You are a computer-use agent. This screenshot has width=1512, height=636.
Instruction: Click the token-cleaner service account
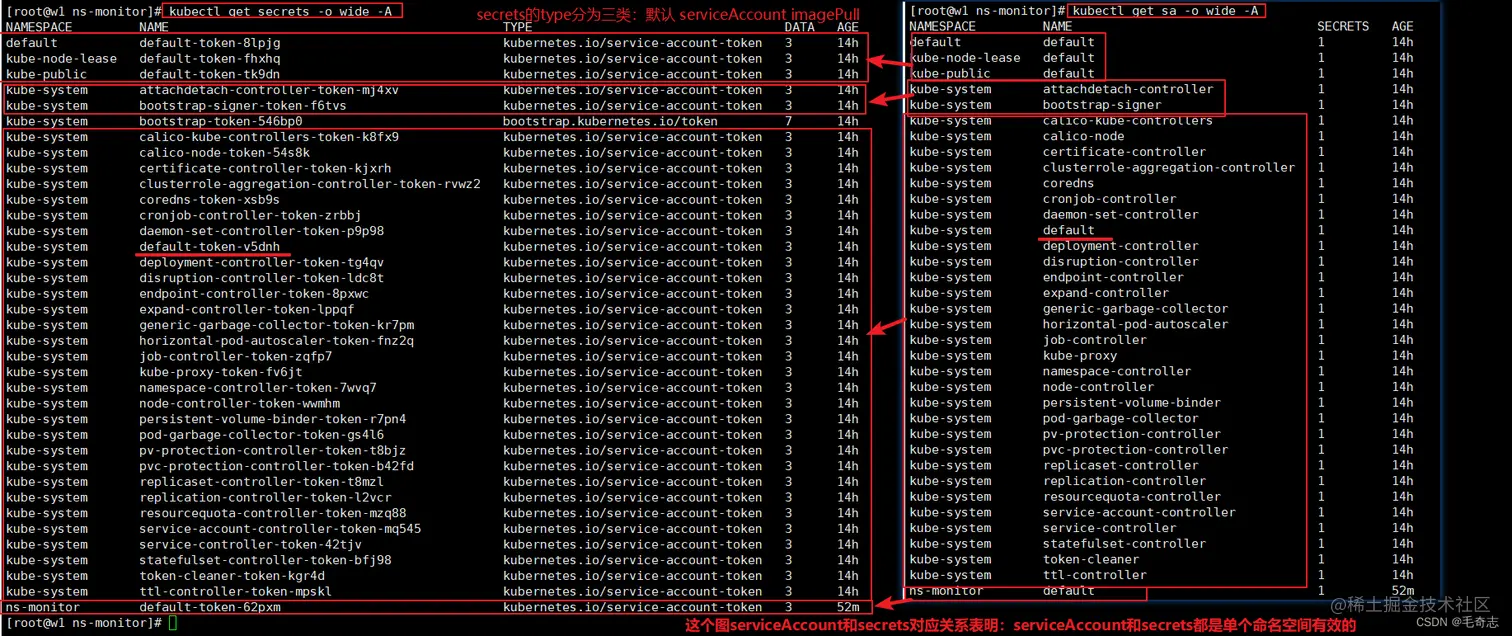pos(1091,560)
